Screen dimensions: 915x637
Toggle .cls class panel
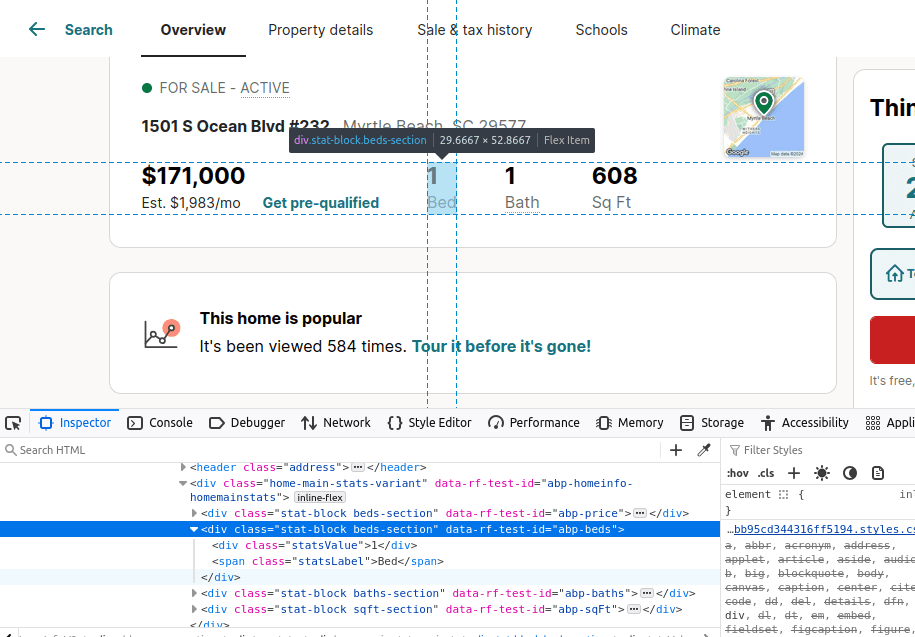tap(766, 473)
